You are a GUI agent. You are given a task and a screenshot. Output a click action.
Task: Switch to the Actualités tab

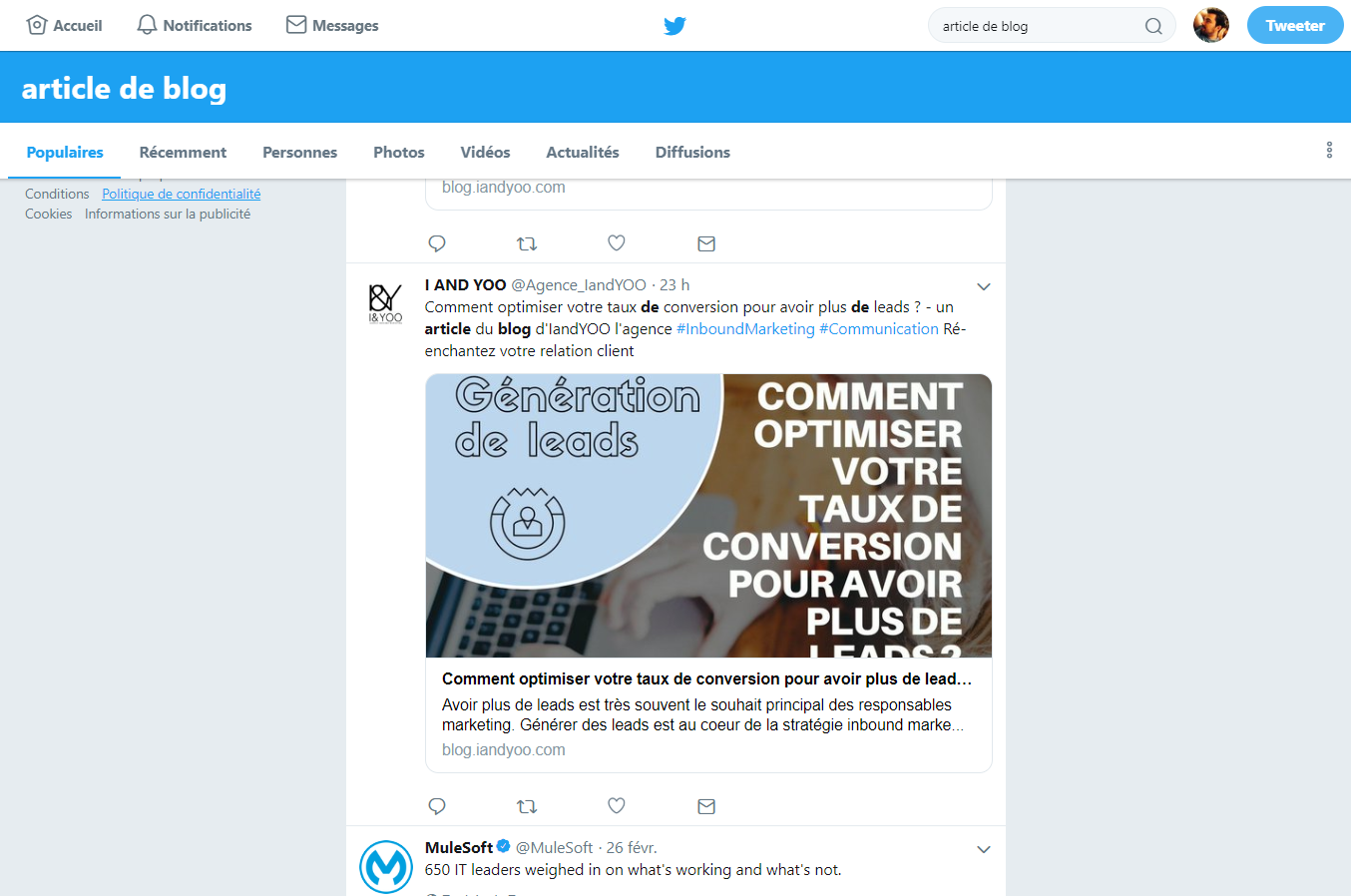[x=583, y=152]
